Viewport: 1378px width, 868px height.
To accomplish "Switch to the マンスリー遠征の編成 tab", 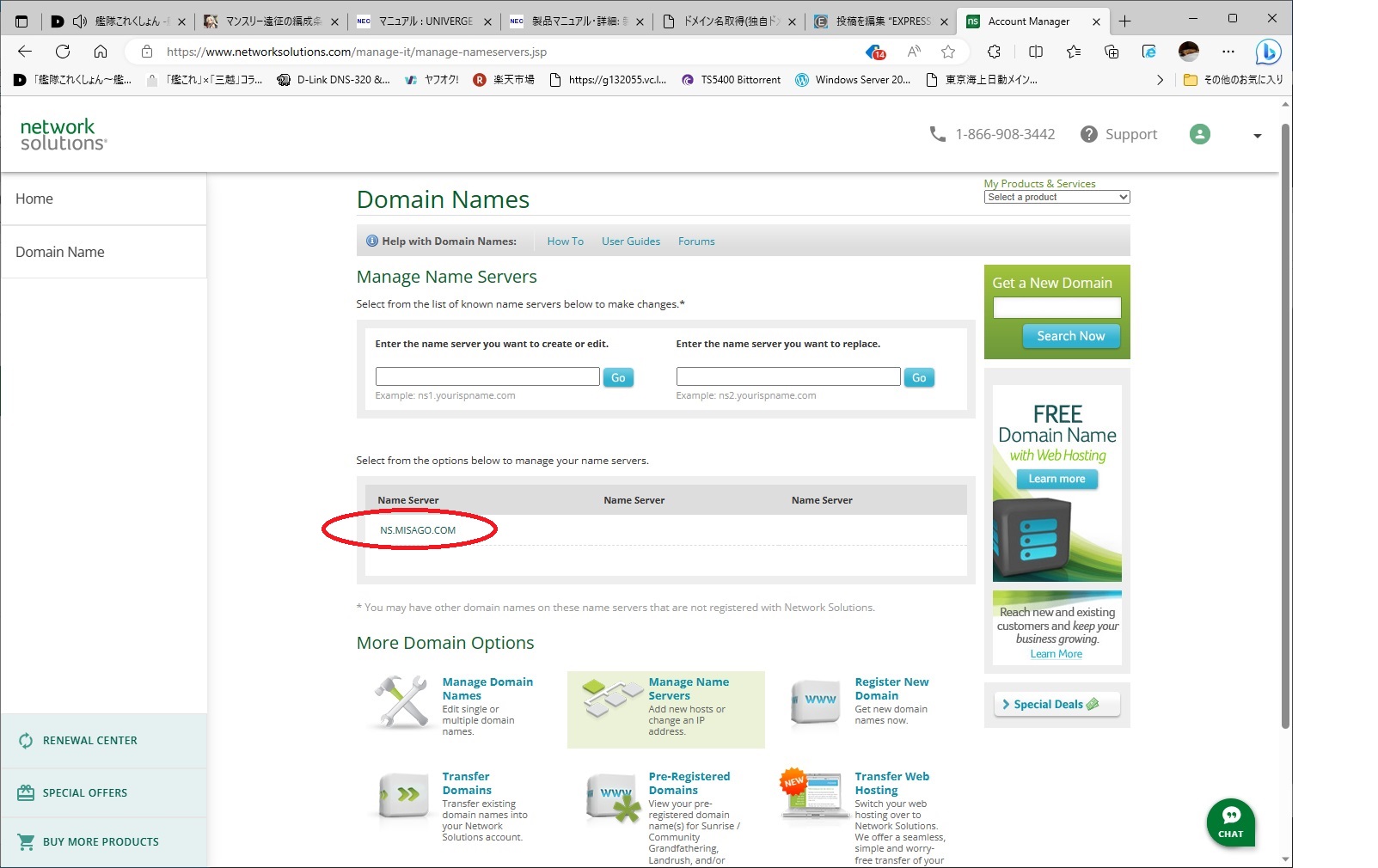I will [271, 21].
